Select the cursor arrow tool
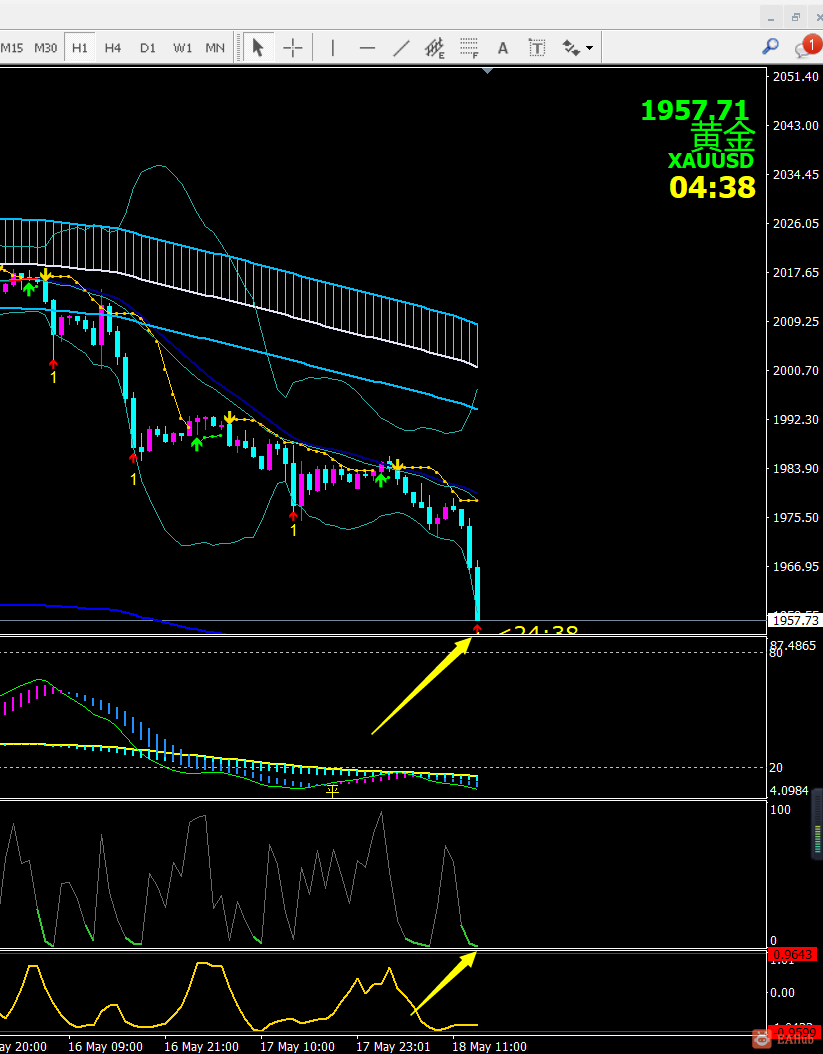Image resolution: width=823 pixels, height=1054 pixels. pyautogui.click(x=258, y=48)
